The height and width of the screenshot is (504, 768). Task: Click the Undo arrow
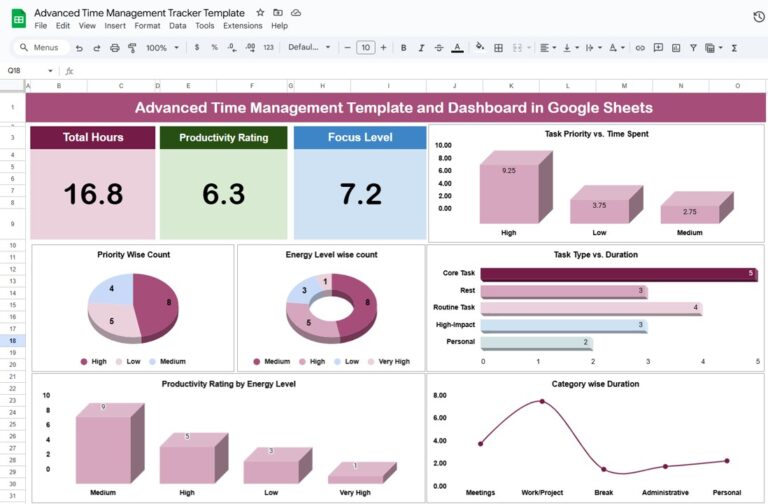[79, 48]
